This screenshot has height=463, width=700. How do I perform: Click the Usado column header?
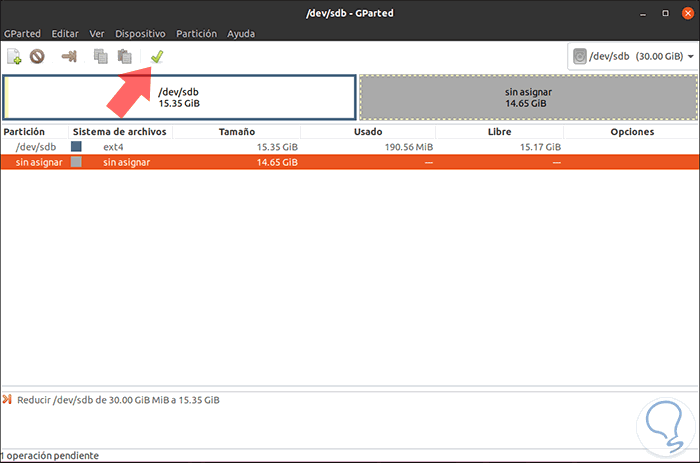368,132
